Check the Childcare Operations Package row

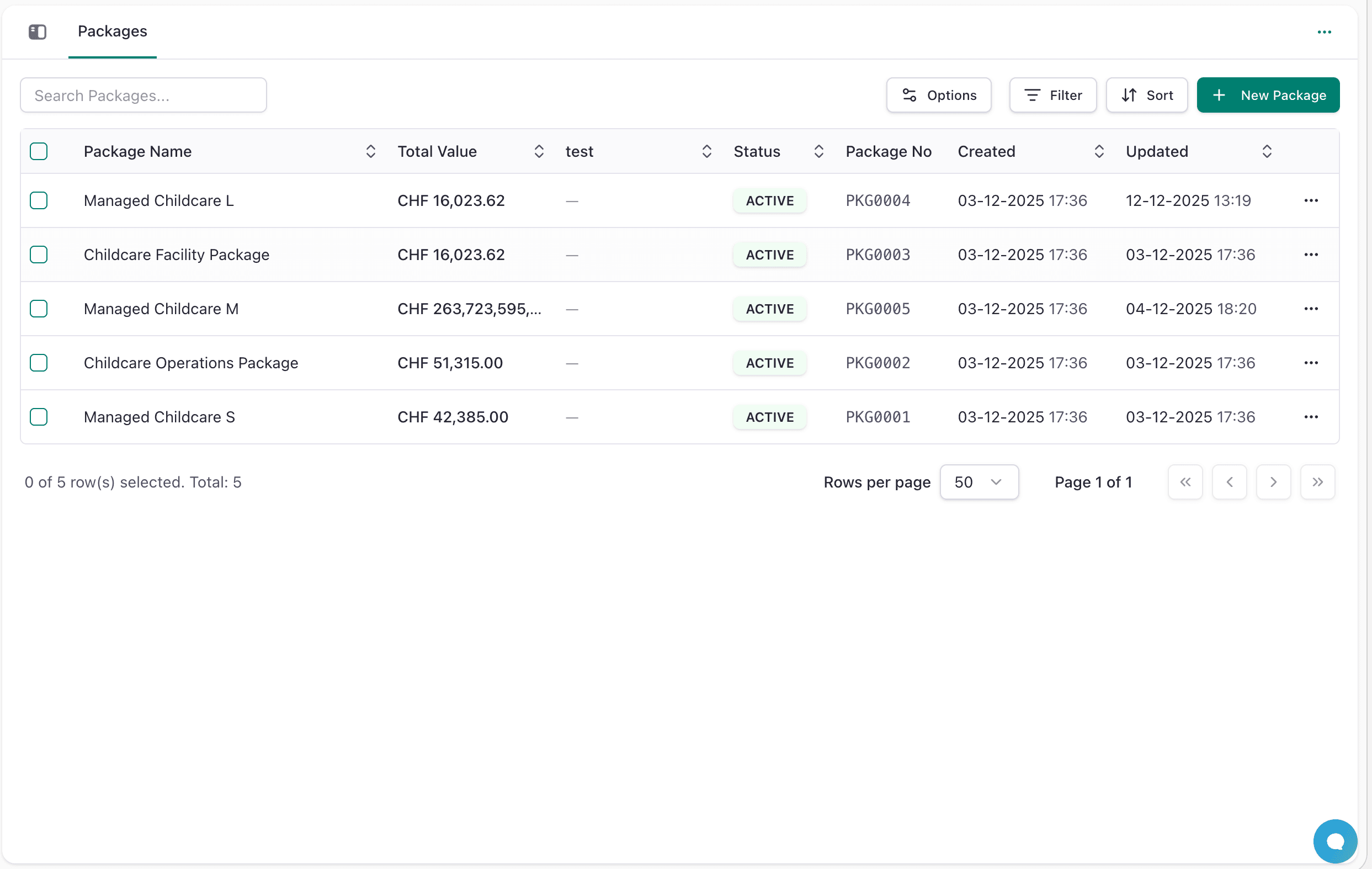pyautogui.click(x=39, y=363)
